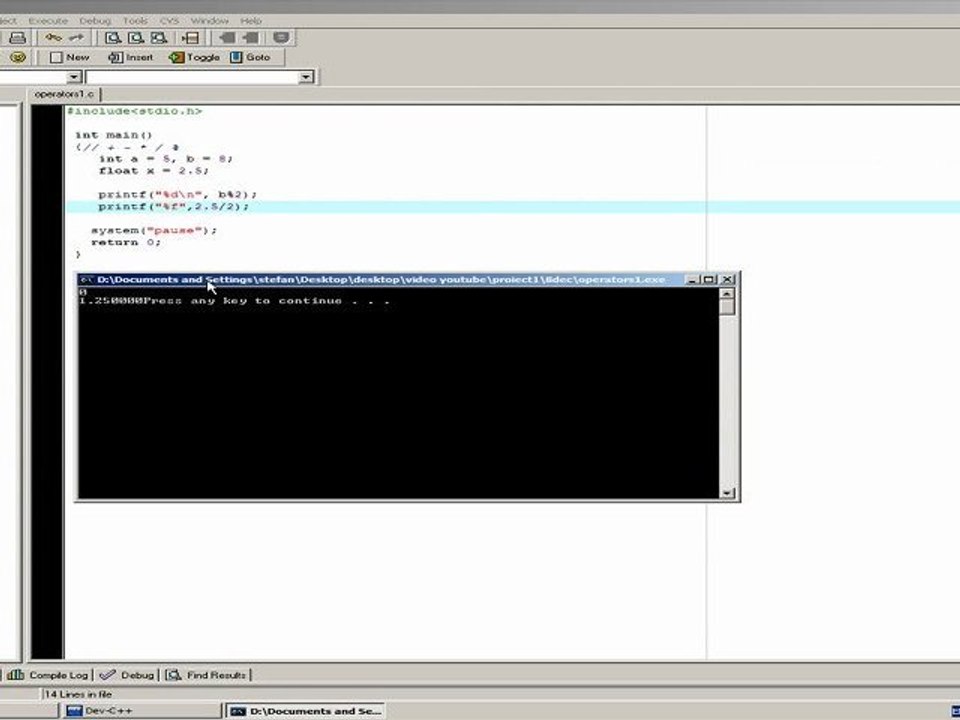
Task: Open the Execute menu
Action: (x=48, y=21)
